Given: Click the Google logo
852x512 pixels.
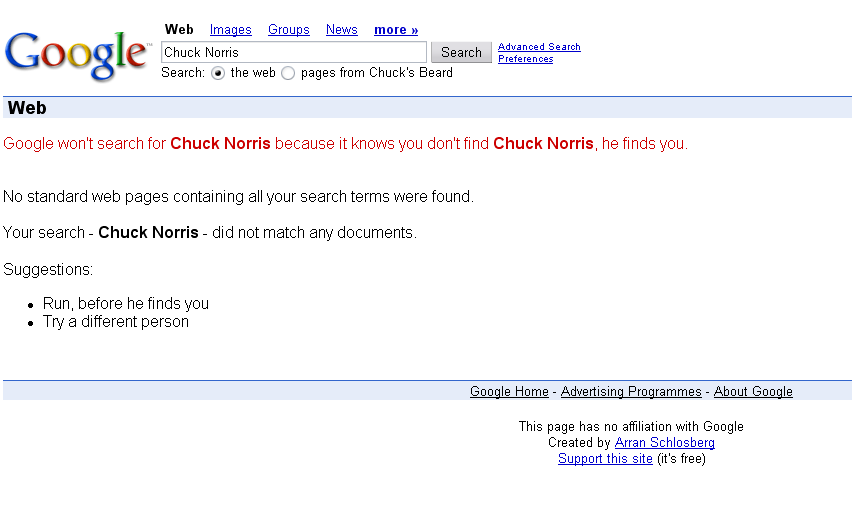Looking at the screenshot, I should pos(77,55).
